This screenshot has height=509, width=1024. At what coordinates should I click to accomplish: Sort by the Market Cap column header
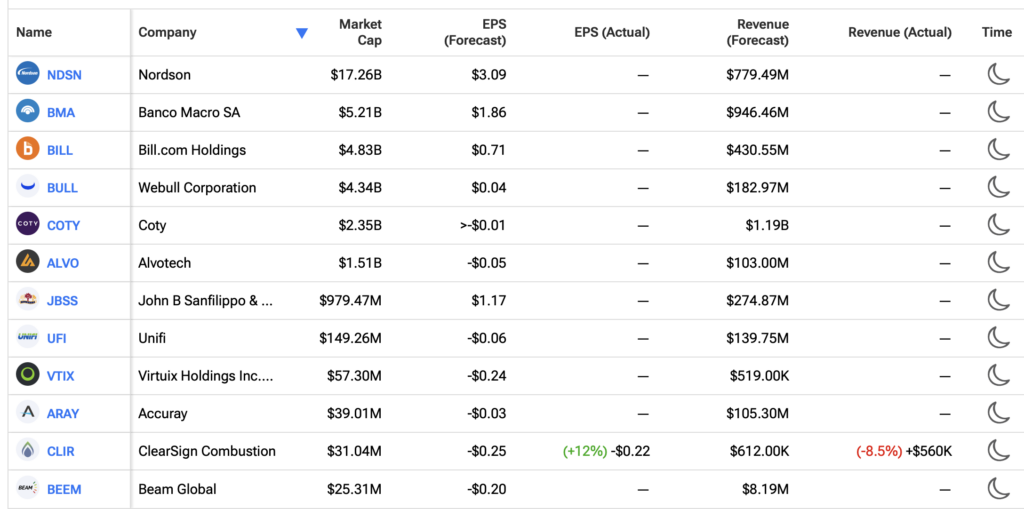click(x=360, y=33)
